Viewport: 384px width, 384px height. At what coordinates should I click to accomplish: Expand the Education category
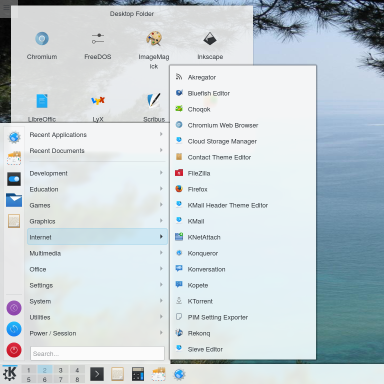pos(97,189)
